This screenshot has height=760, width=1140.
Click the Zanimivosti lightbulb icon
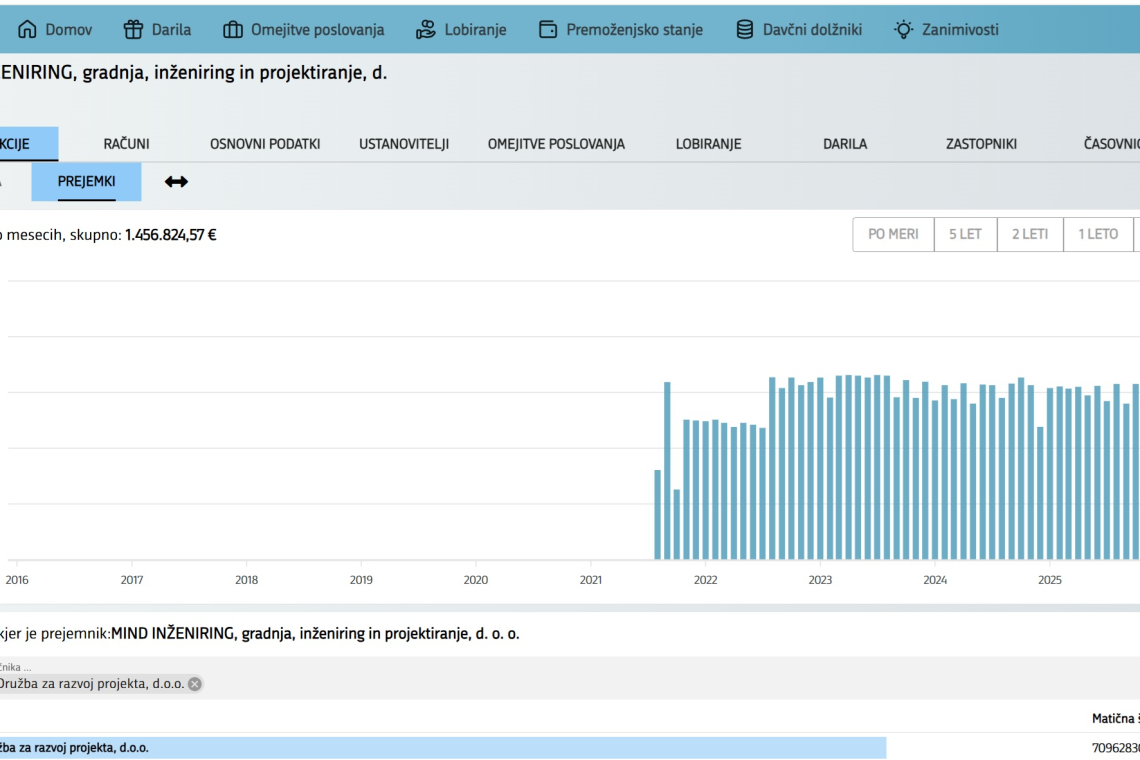pyautogui.click(x=903, y=29)
